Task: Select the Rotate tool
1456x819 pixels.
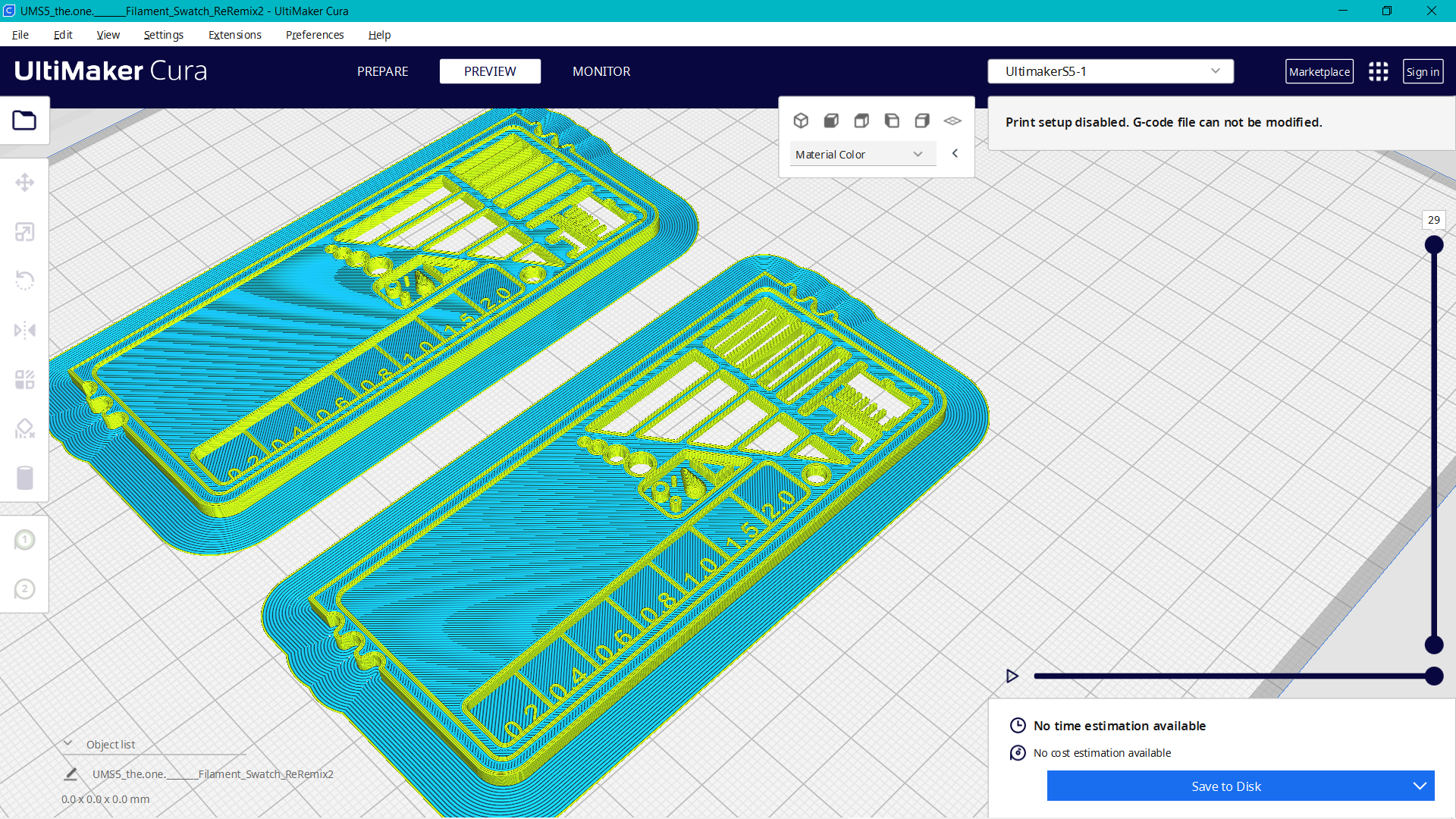Action: point(25,281)
